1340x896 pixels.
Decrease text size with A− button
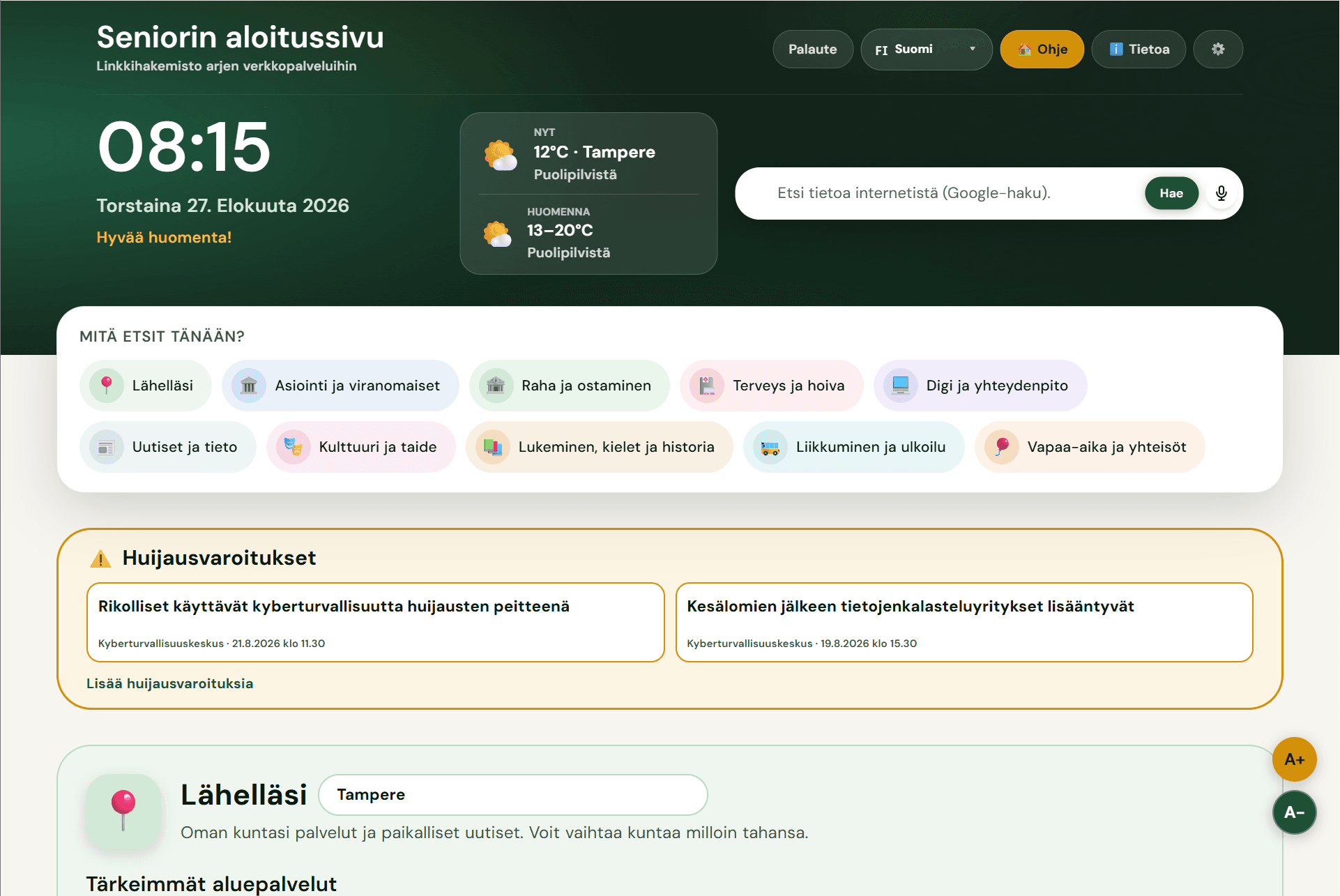tap(1294, 812)
